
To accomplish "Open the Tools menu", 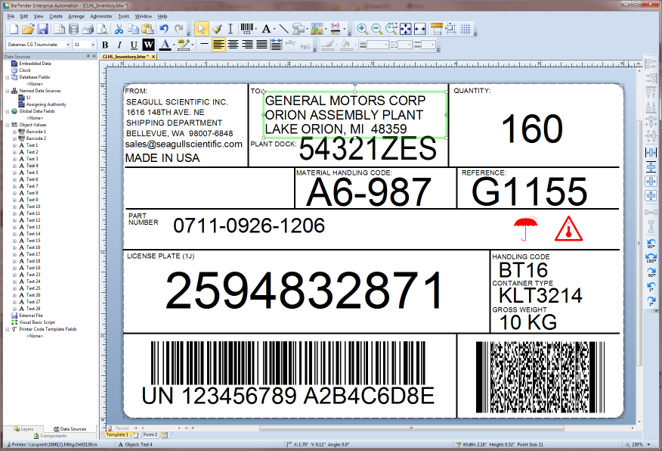I will click(x=124, y=16).
